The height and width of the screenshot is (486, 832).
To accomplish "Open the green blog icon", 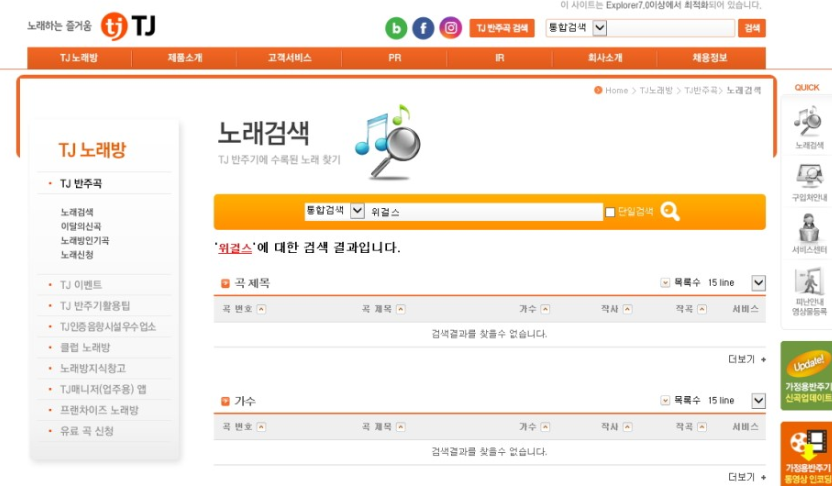I will (396, 28).
